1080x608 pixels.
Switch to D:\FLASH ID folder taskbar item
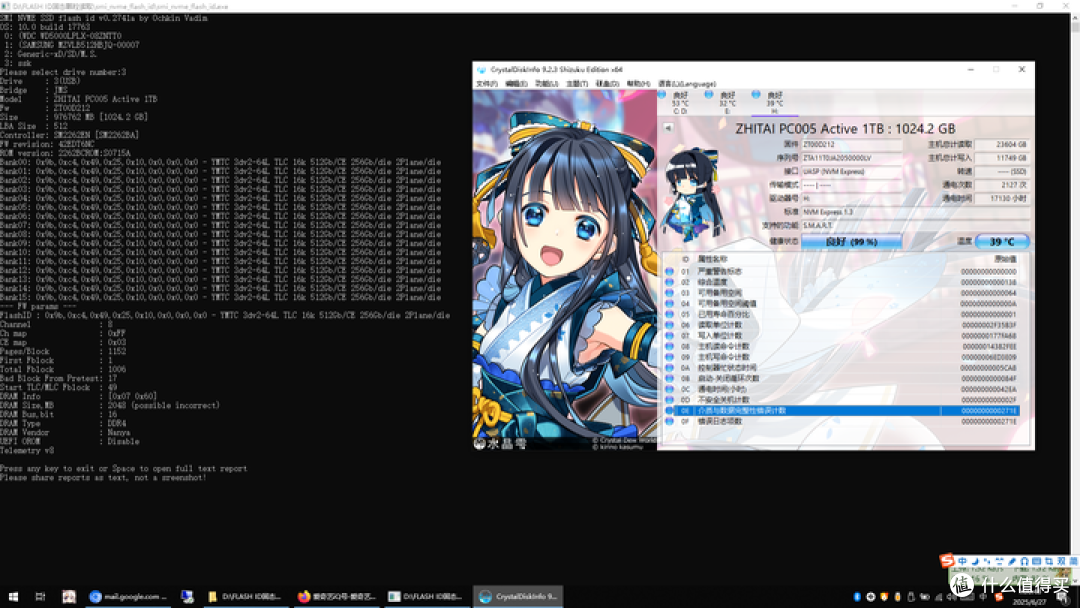tap(245, 596)
